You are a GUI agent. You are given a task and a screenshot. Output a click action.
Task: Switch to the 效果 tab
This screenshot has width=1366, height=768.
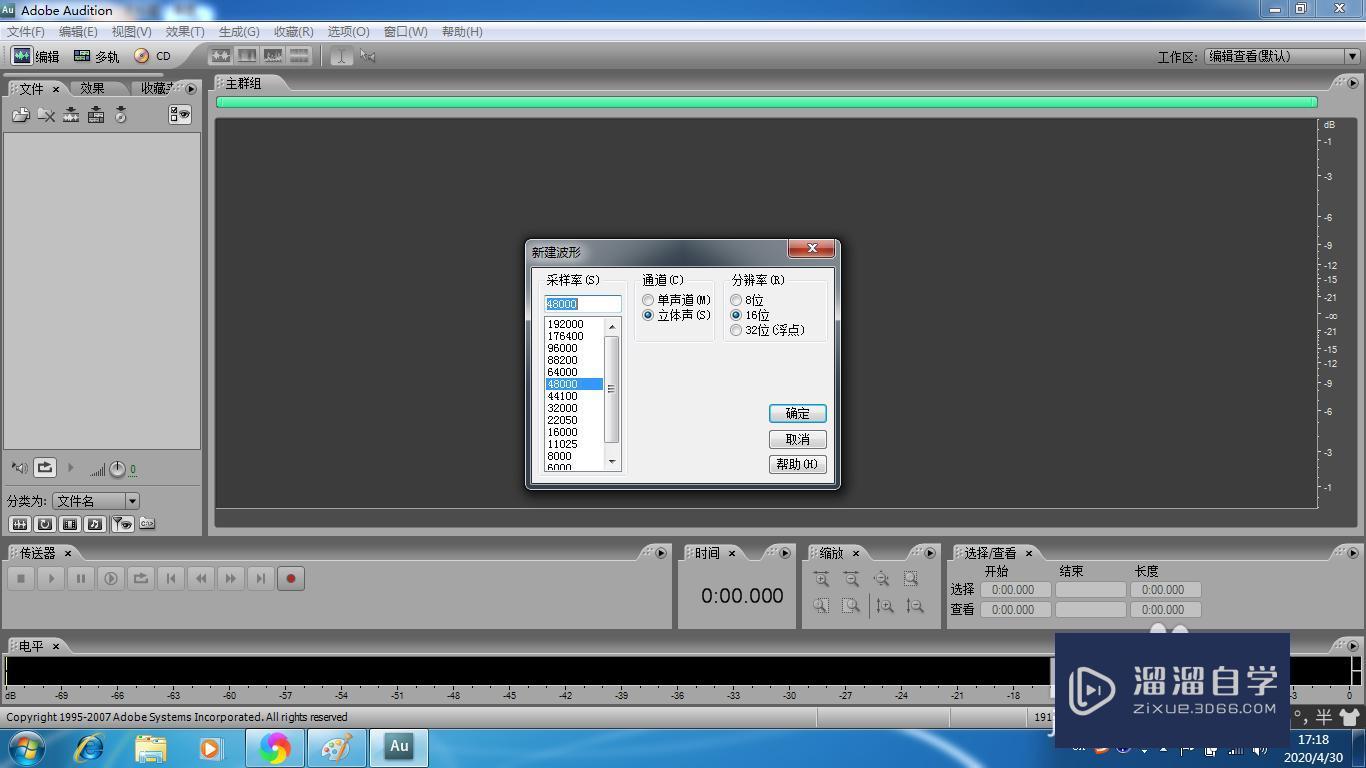(92, 88)
